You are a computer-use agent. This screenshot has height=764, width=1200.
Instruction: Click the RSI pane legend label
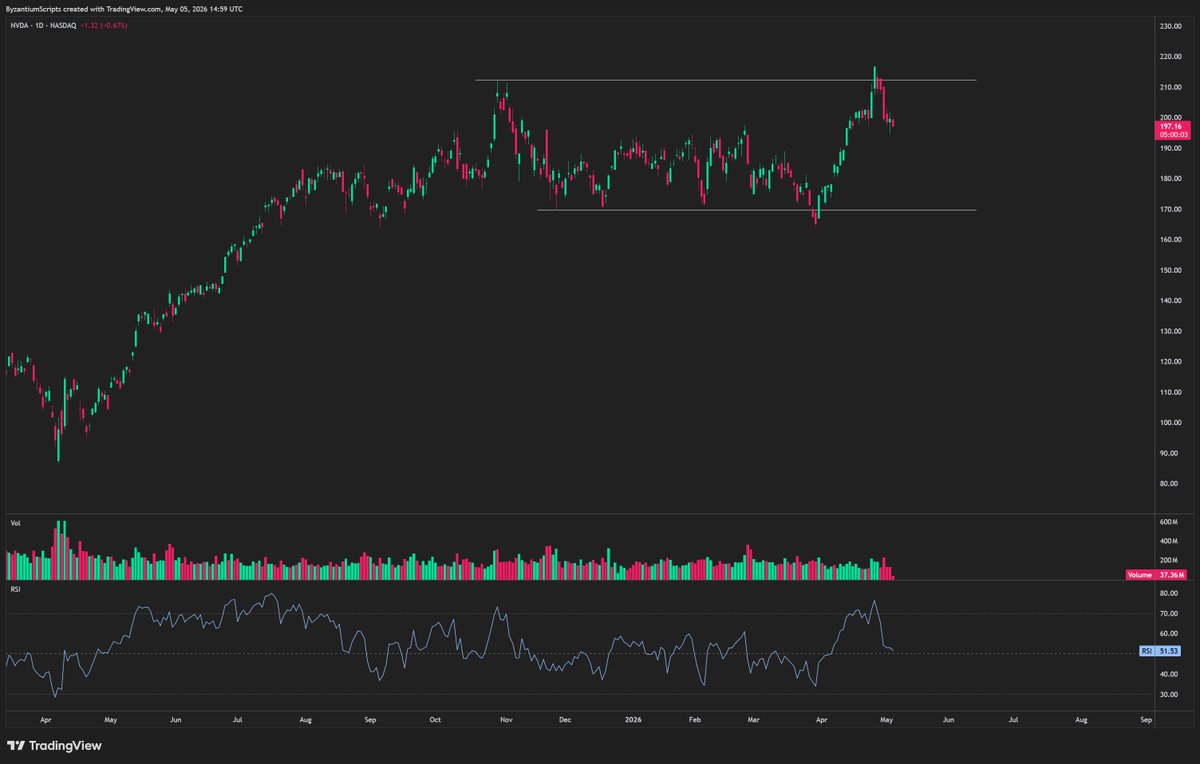pyautogui.click(x=14, y=589)
